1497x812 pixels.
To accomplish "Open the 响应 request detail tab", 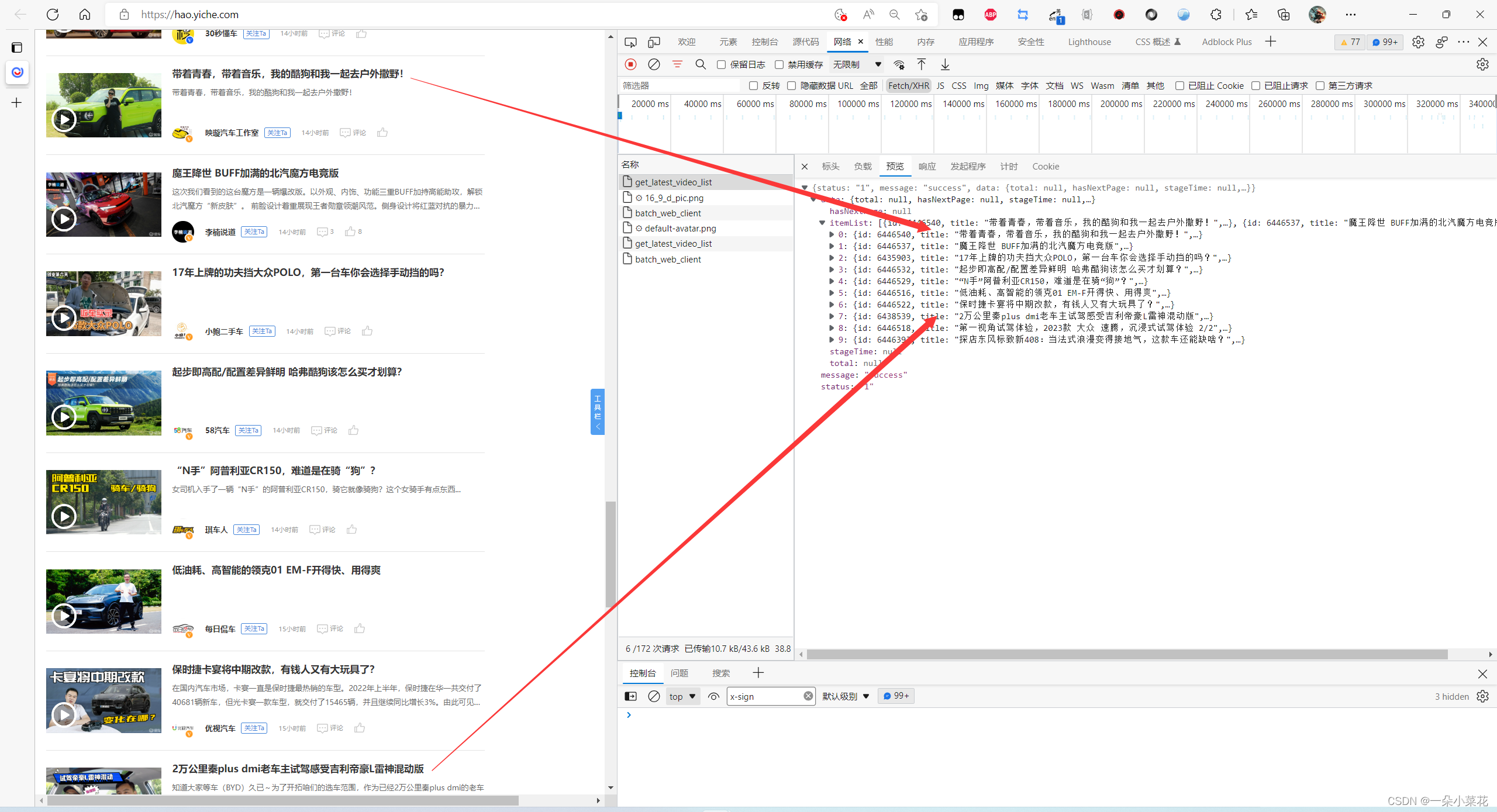I will pos(927,167).
